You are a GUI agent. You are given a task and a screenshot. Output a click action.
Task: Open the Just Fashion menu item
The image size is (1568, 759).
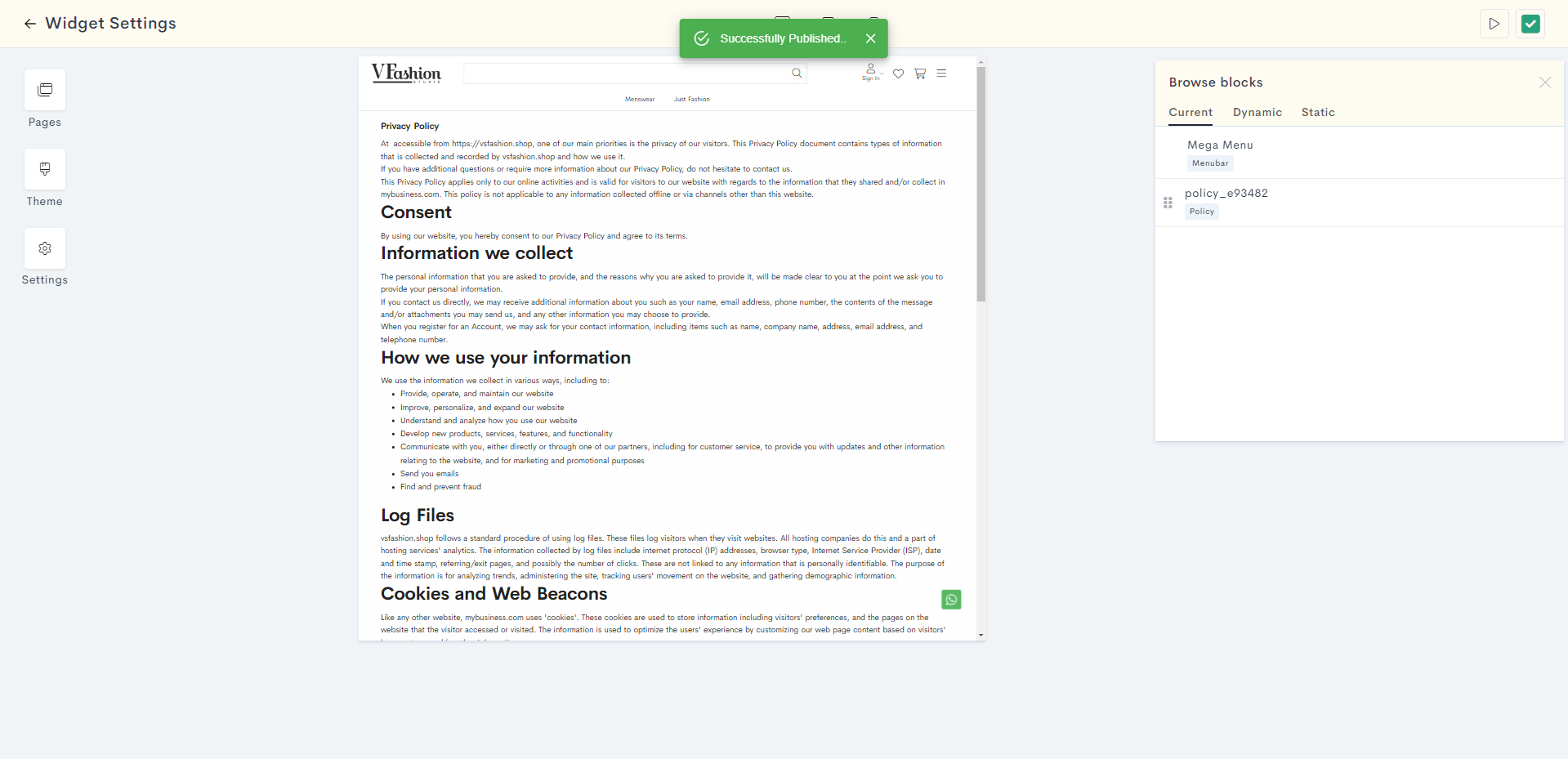click(x=691, y=100)
